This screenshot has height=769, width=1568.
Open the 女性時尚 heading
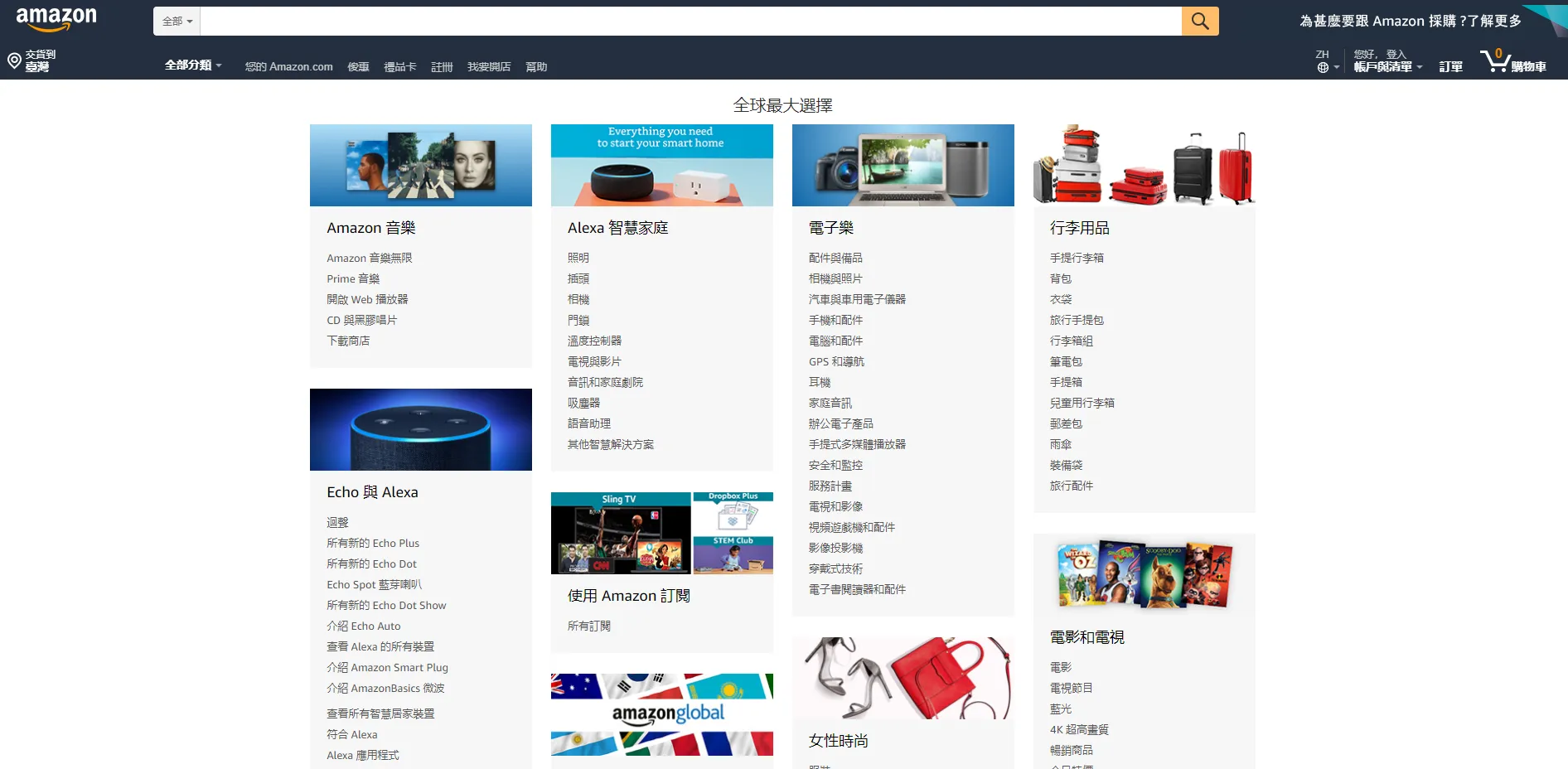pyautogui.click(x=839, y=741)
